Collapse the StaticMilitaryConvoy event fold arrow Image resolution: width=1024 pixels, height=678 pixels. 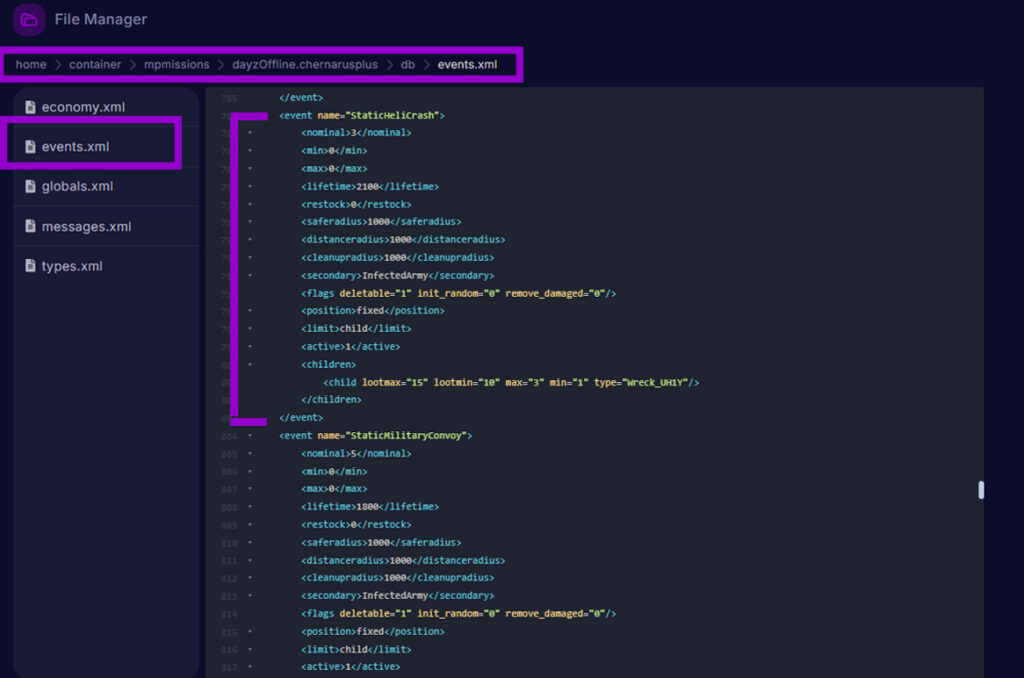[249, 435]
